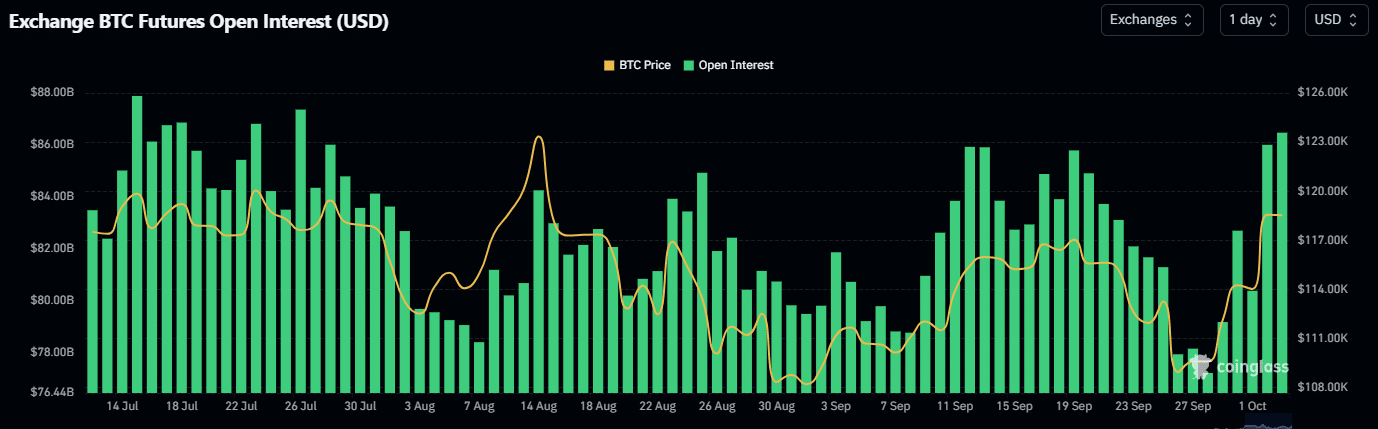Image resolution: width=1378 pixels, height=429 pixels.
Task: Click the 14 Aug date label on x-axis
Action: (538, 407)
